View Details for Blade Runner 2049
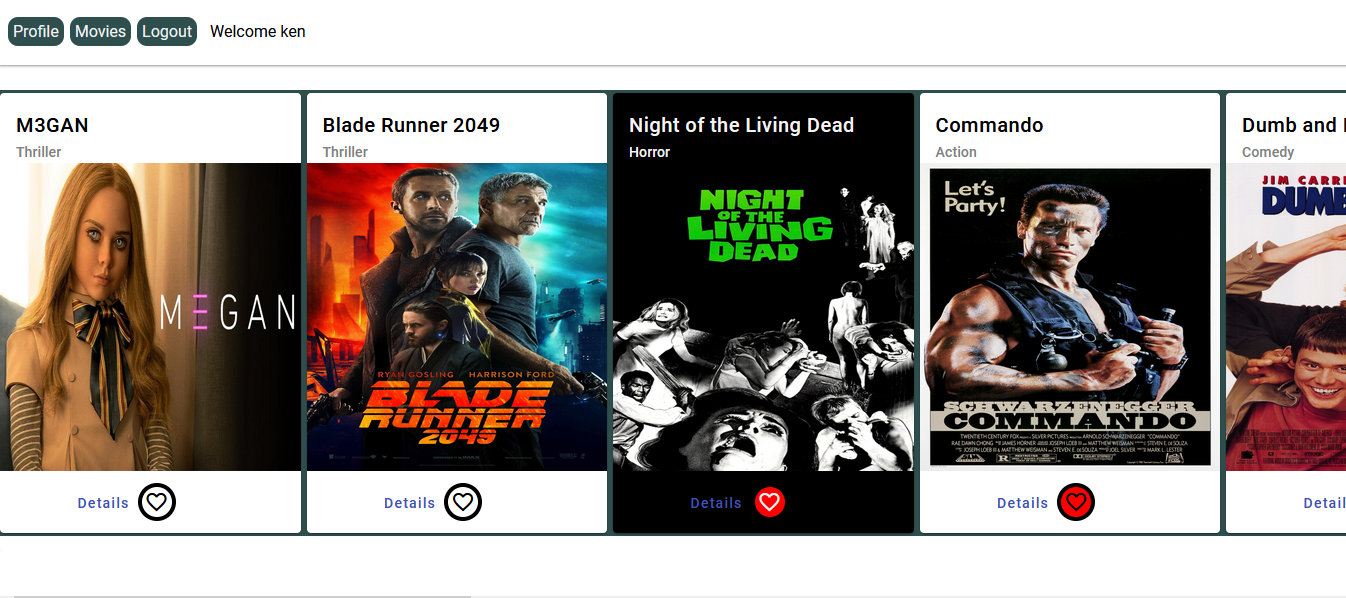The height and width of the screenshot is (598, 1346). click(409, 503)
